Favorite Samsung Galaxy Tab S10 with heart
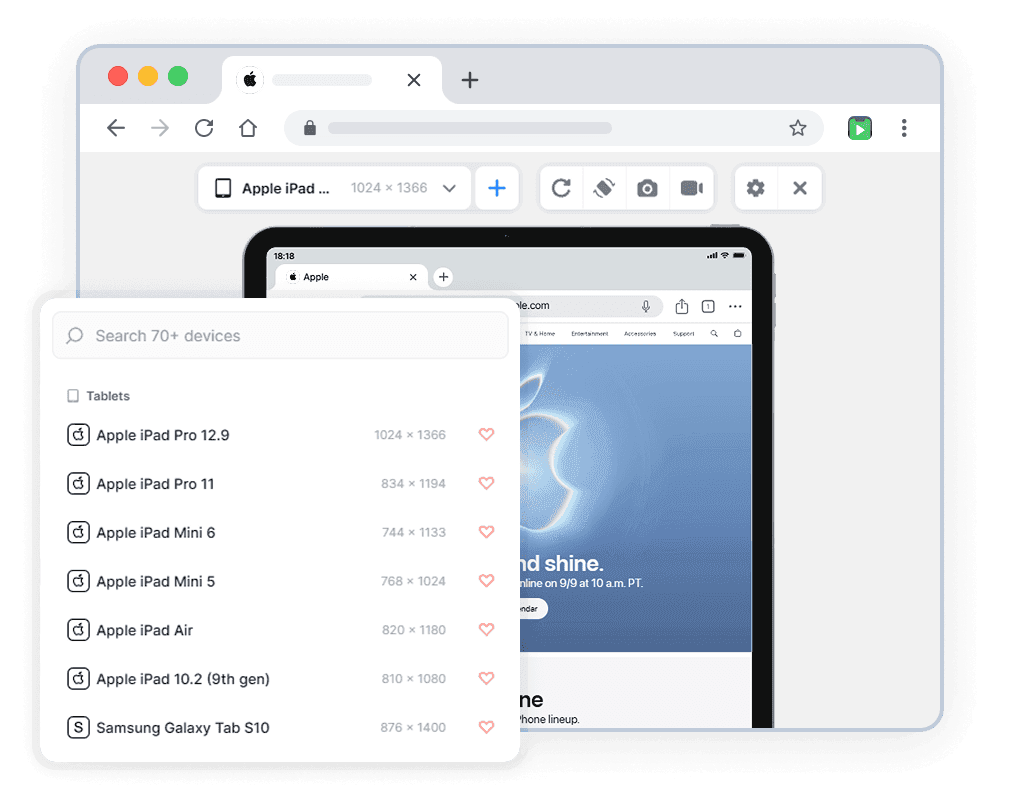This screenshot has height=808, width=1020. [487, 727]
